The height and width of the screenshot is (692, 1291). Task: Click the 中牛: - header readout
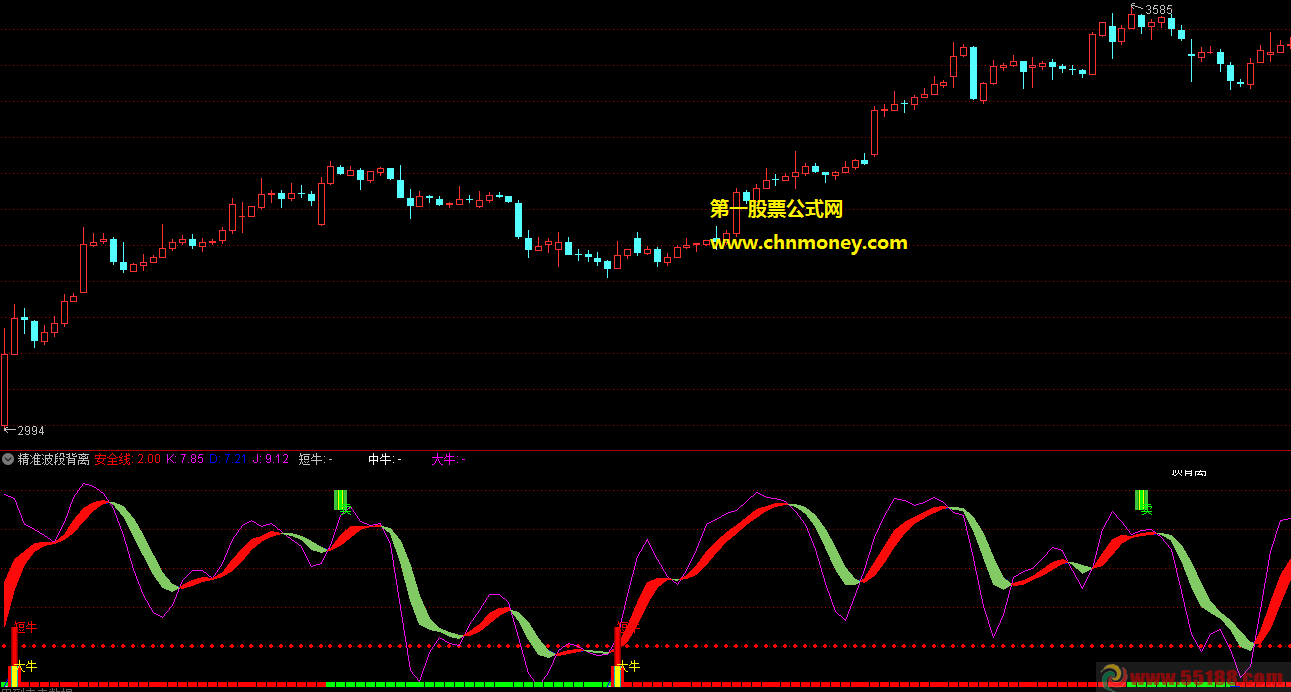(385, 459)
